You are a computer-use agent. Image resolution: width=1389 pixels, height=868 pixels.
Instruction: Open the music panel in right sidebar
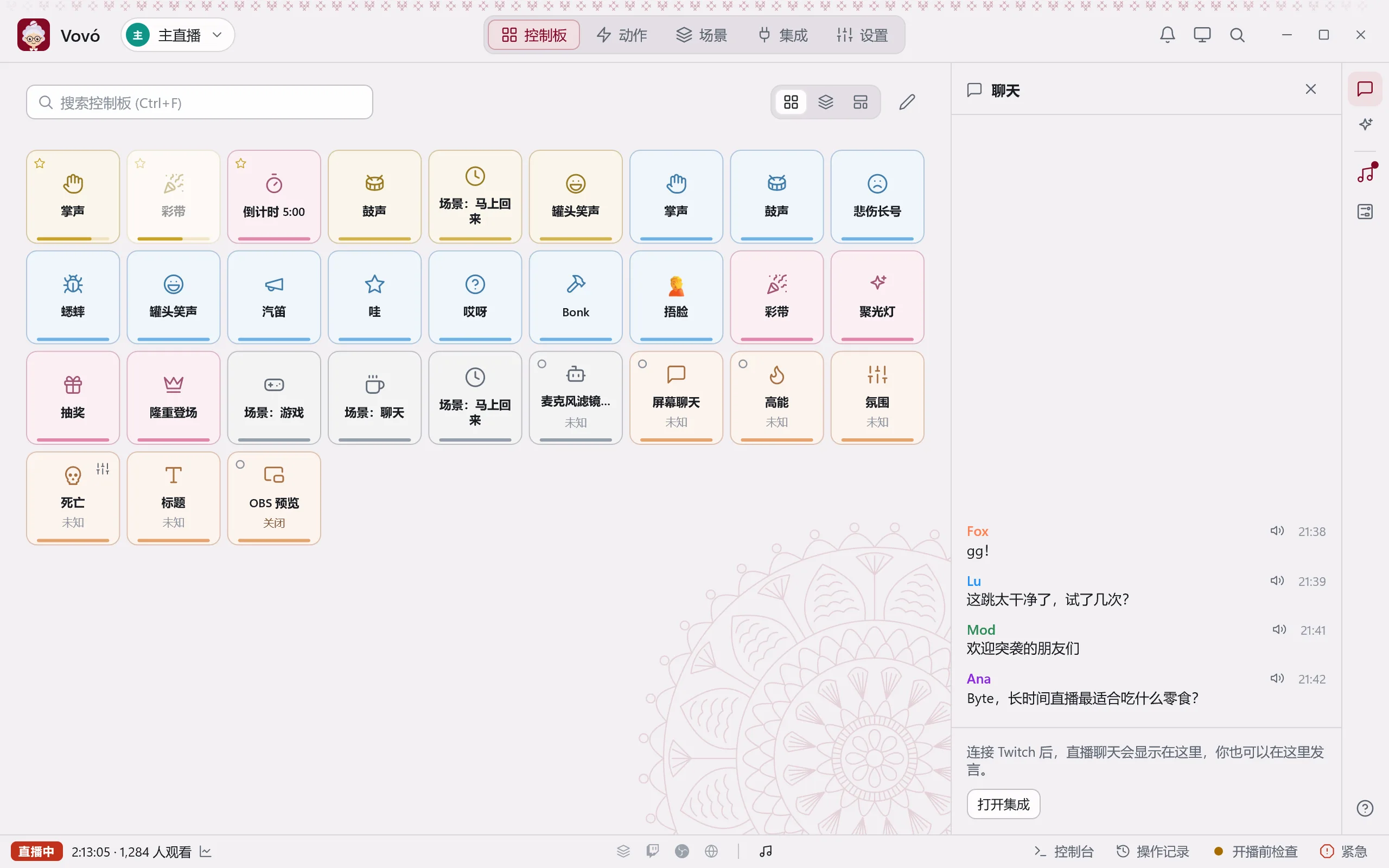1365,174
